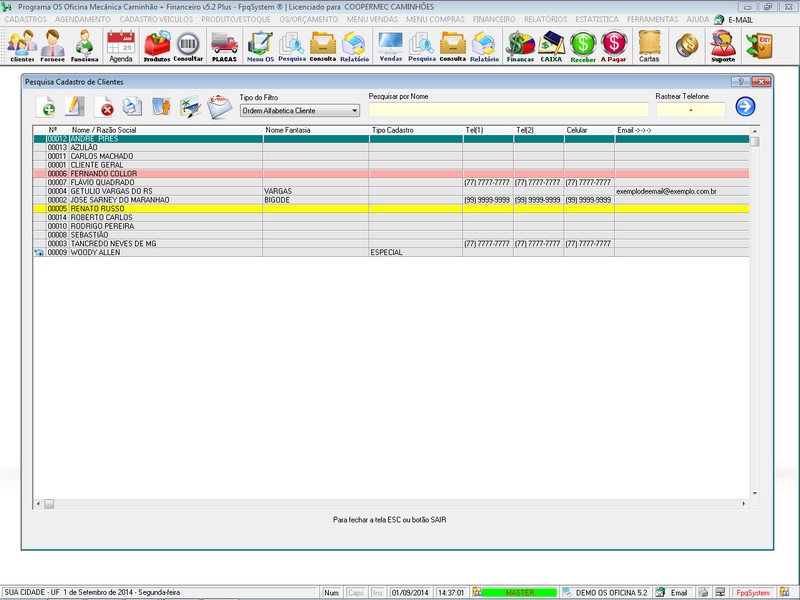Open the MENU COMPRAS menu
The height and width of the screenshot is (600, 800).
[x=435, y=19]
